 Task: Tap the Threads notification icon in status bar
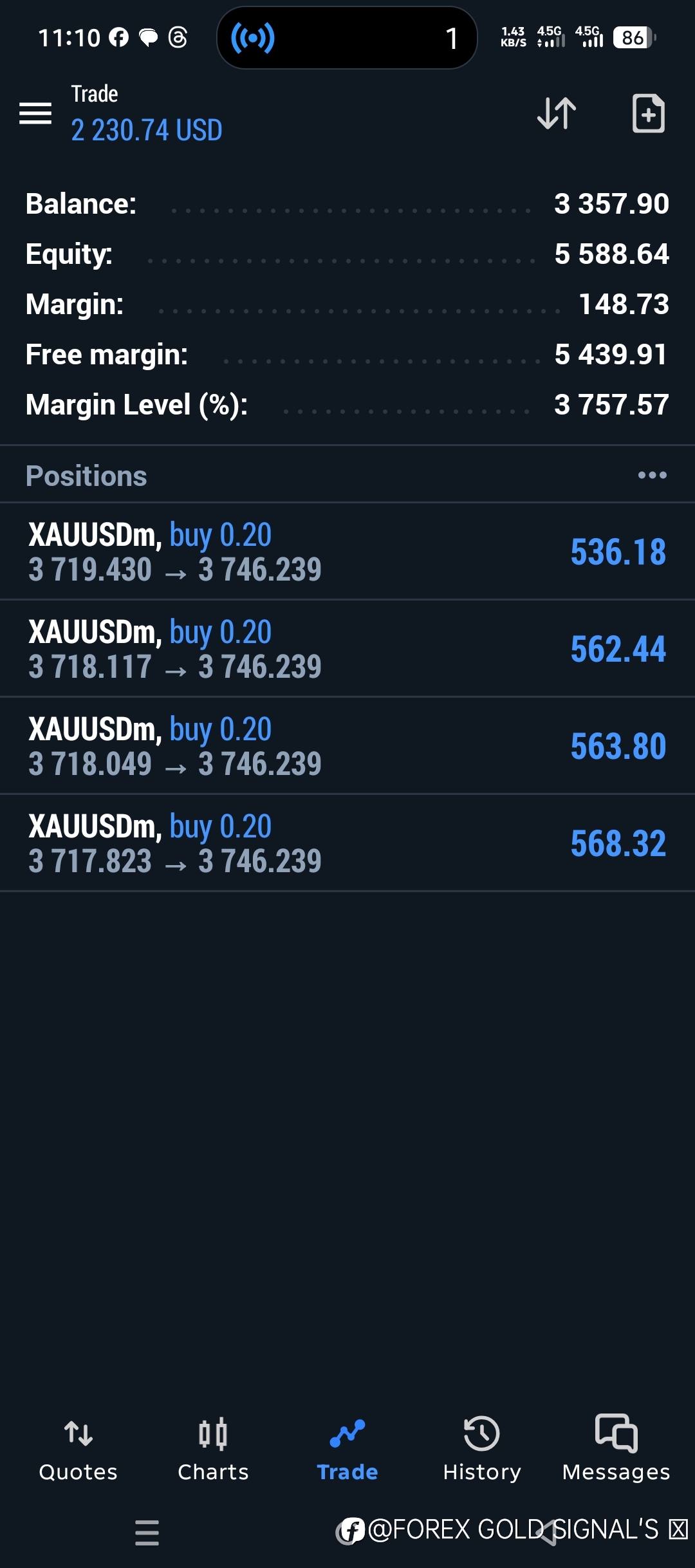click(x=178, y=38)
